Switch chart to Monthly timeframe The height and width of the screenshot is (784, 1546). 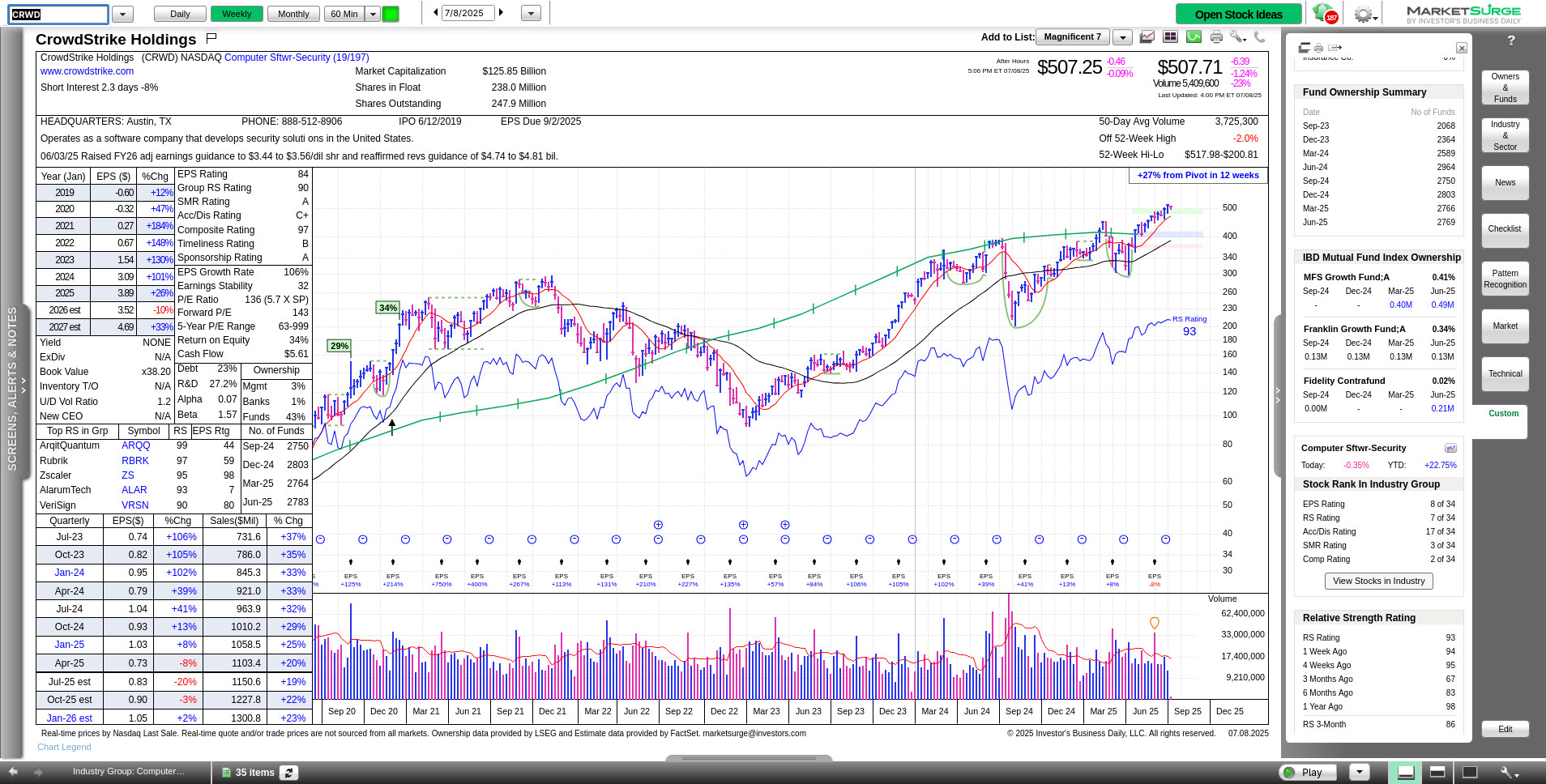coord(293,14)
